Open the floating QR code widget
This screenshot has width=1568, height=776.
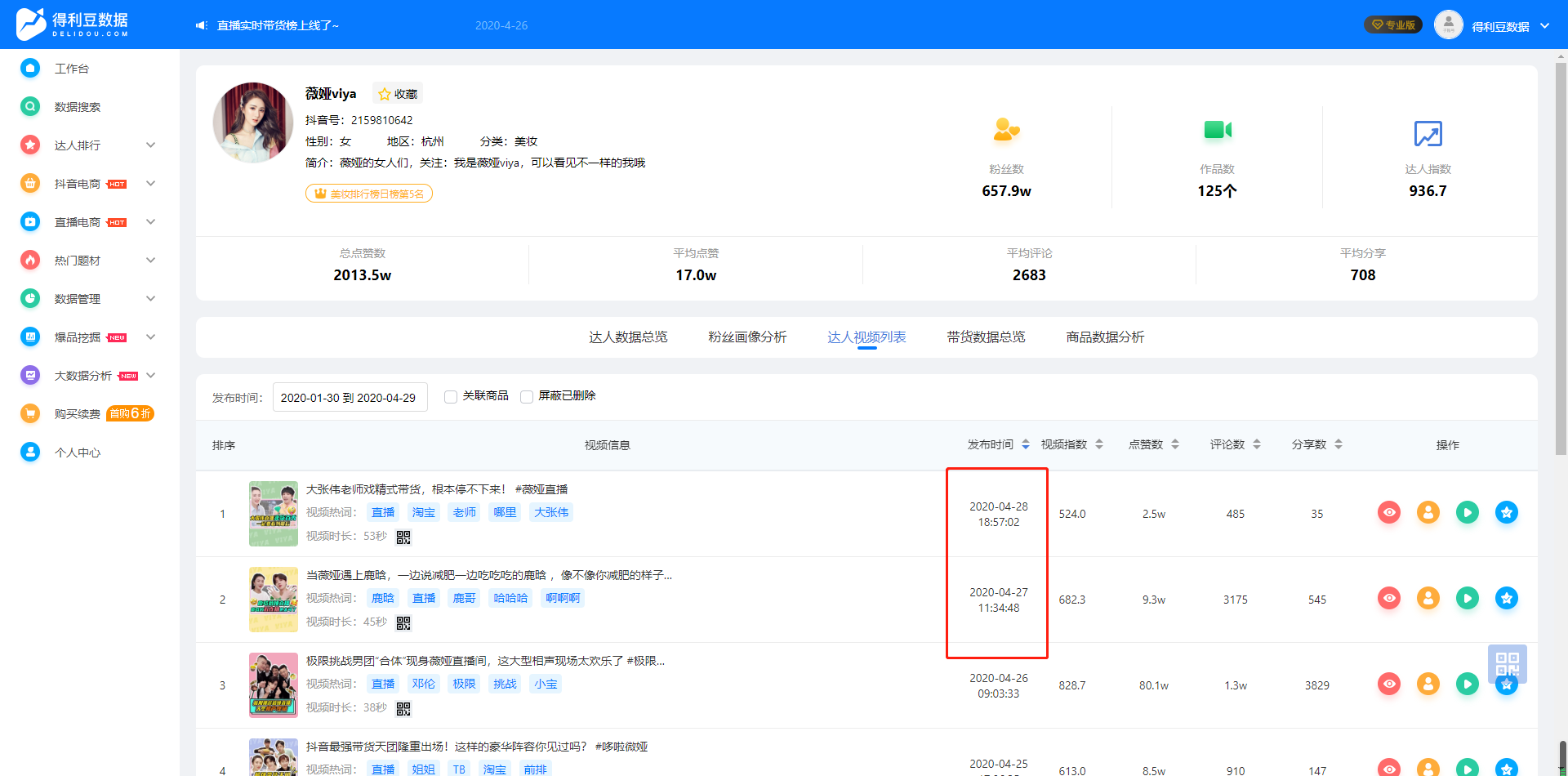[1508, 663]
